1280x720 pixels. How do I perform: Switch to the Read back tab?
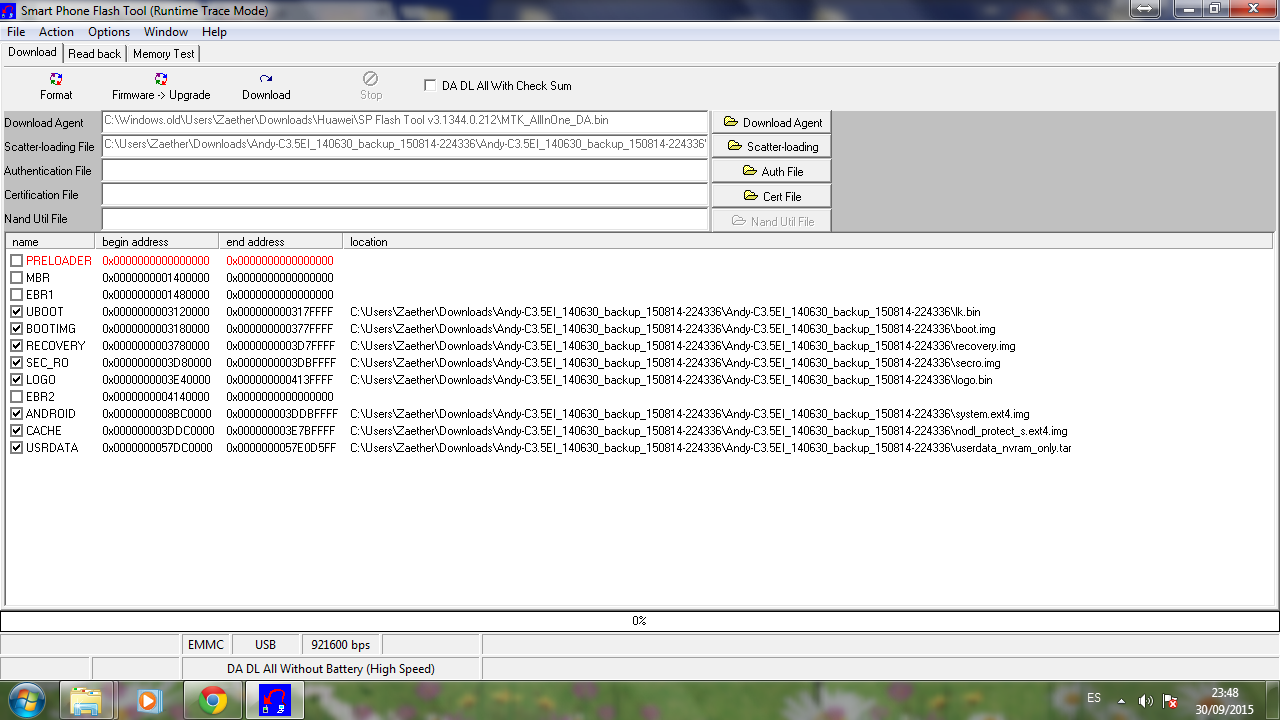coord(94,54)
